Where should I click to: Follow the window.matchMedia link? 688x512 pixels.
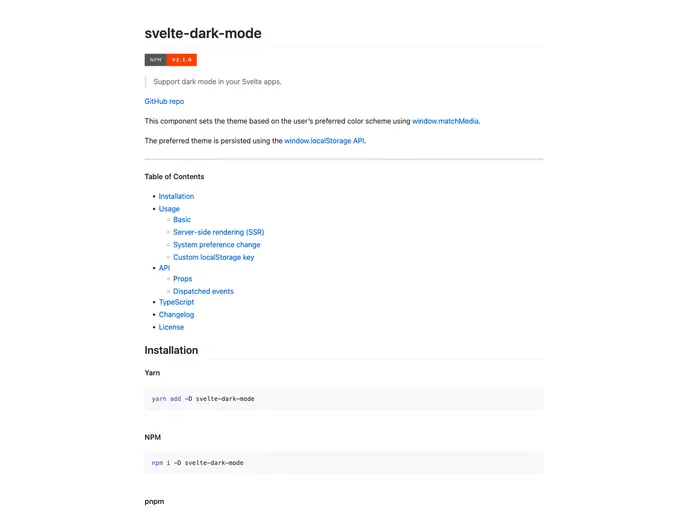446,121
